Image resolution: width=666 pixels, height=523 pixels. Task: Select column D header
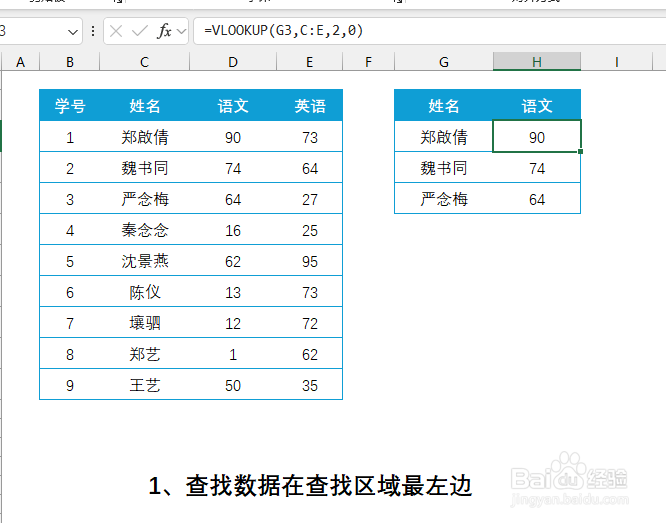coord(233,62)
